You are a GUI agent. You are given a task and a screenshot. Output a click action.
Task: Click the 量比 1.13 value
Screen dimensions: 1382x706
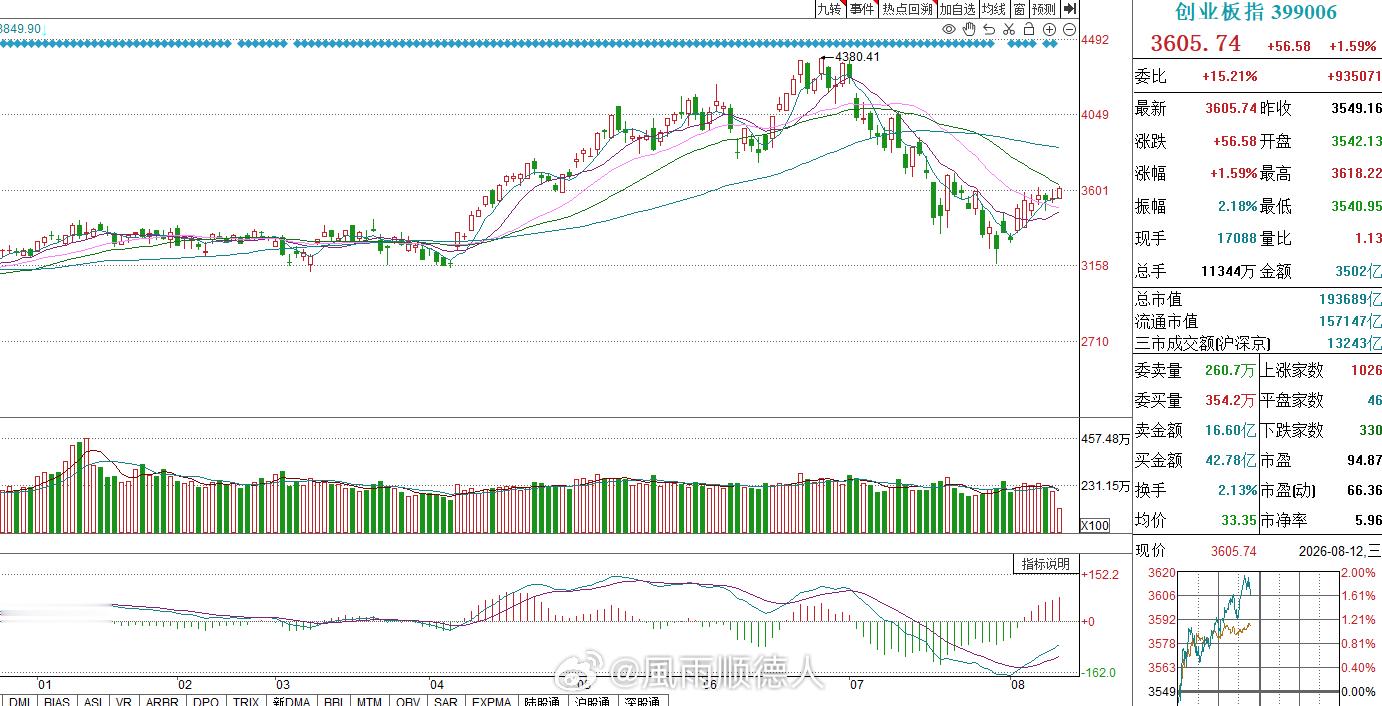tap(1368, 238)
